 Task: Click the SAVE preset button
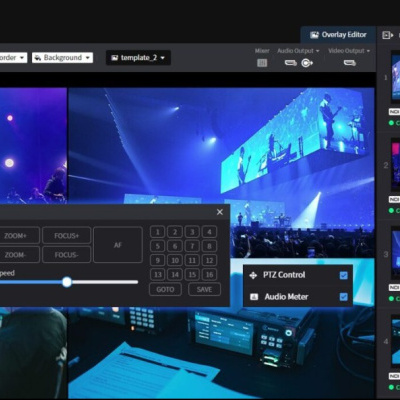(204, 289)
